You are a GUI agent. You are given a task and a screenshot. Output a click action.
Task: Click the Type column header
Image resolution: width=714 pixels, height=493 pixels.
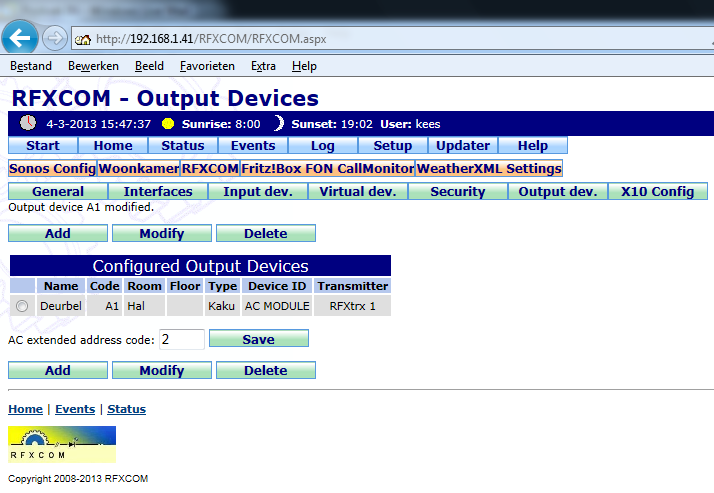point(223,286)
